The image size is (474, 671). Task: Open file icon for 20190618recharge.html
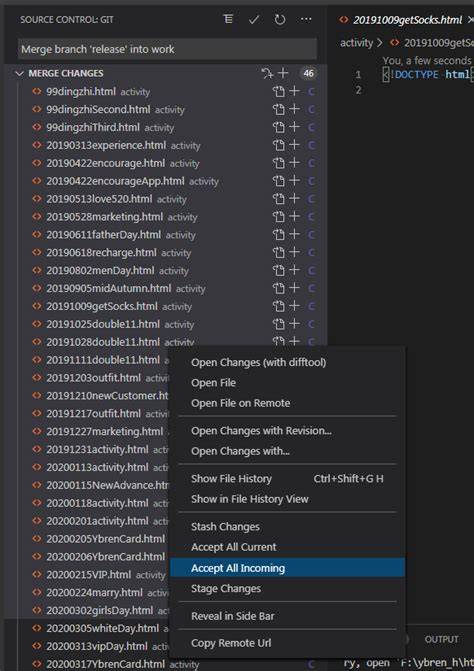tap(279, 252)
